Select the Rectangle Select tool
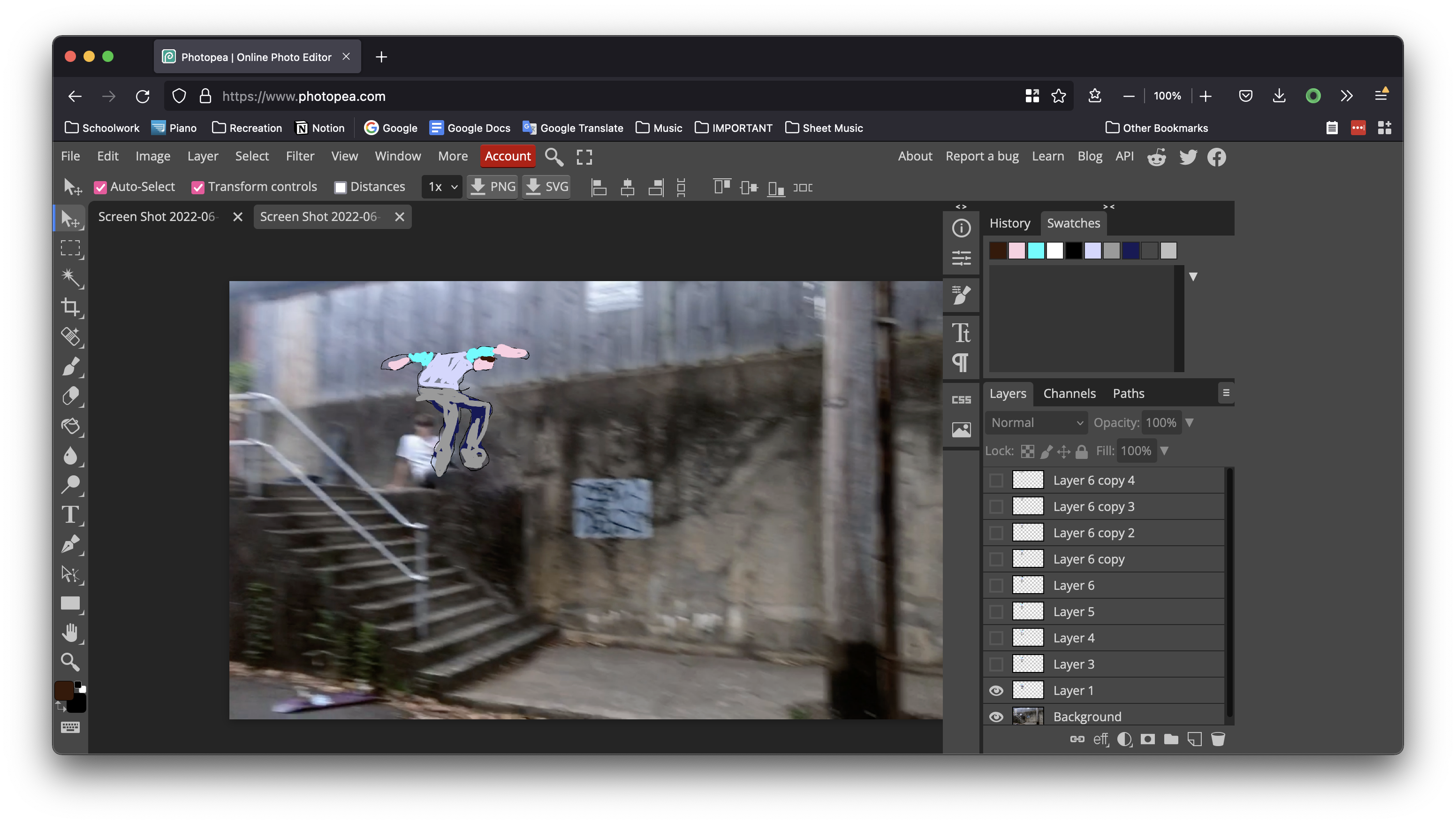The width and height of the screenshot is (1456, 824). click(71, 248)
